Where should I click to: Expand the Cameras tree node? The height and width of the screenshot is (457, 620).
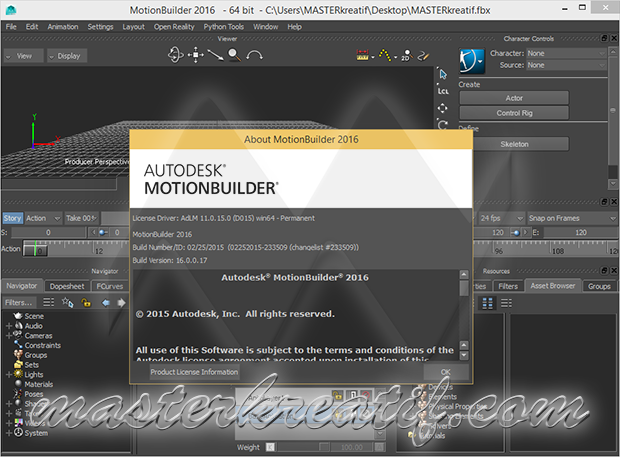pyautogui.click(x=9, y=336)
